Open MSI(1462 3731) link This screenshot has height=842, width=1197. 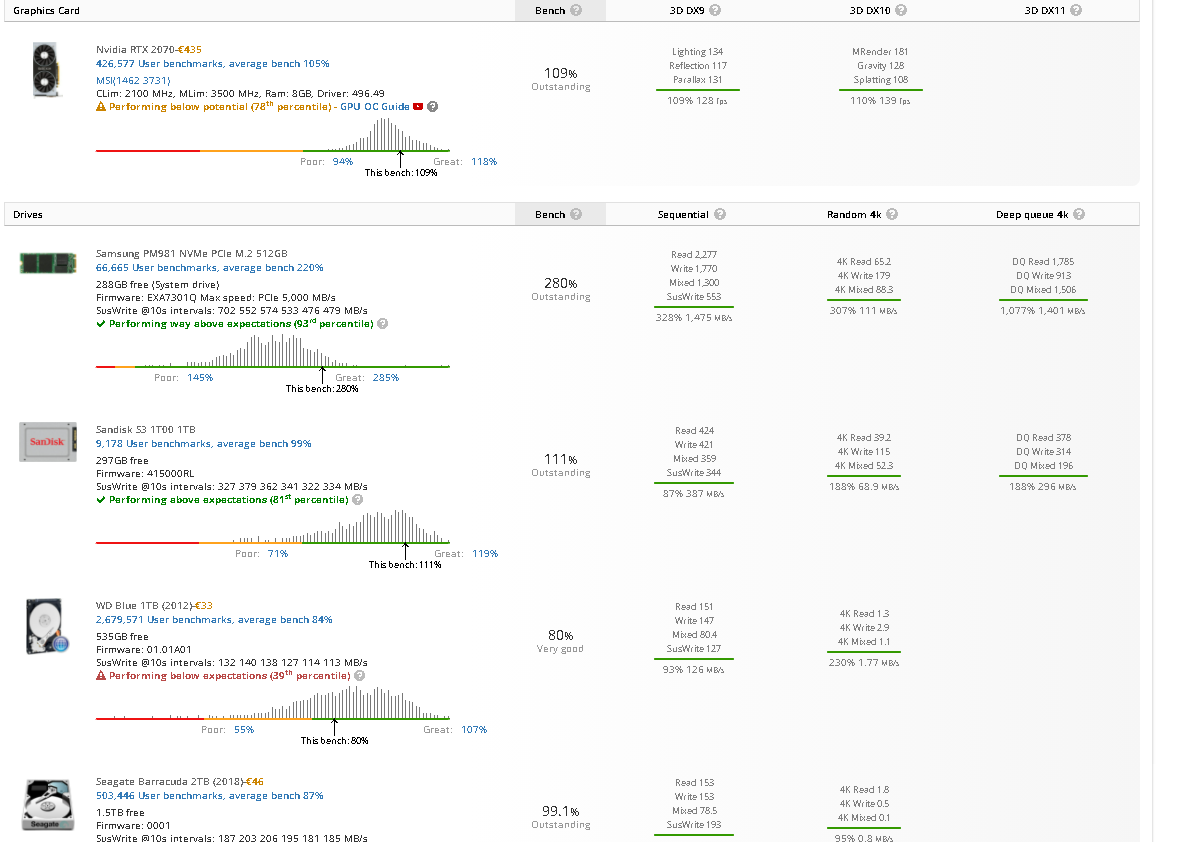(x=133, y=80)
